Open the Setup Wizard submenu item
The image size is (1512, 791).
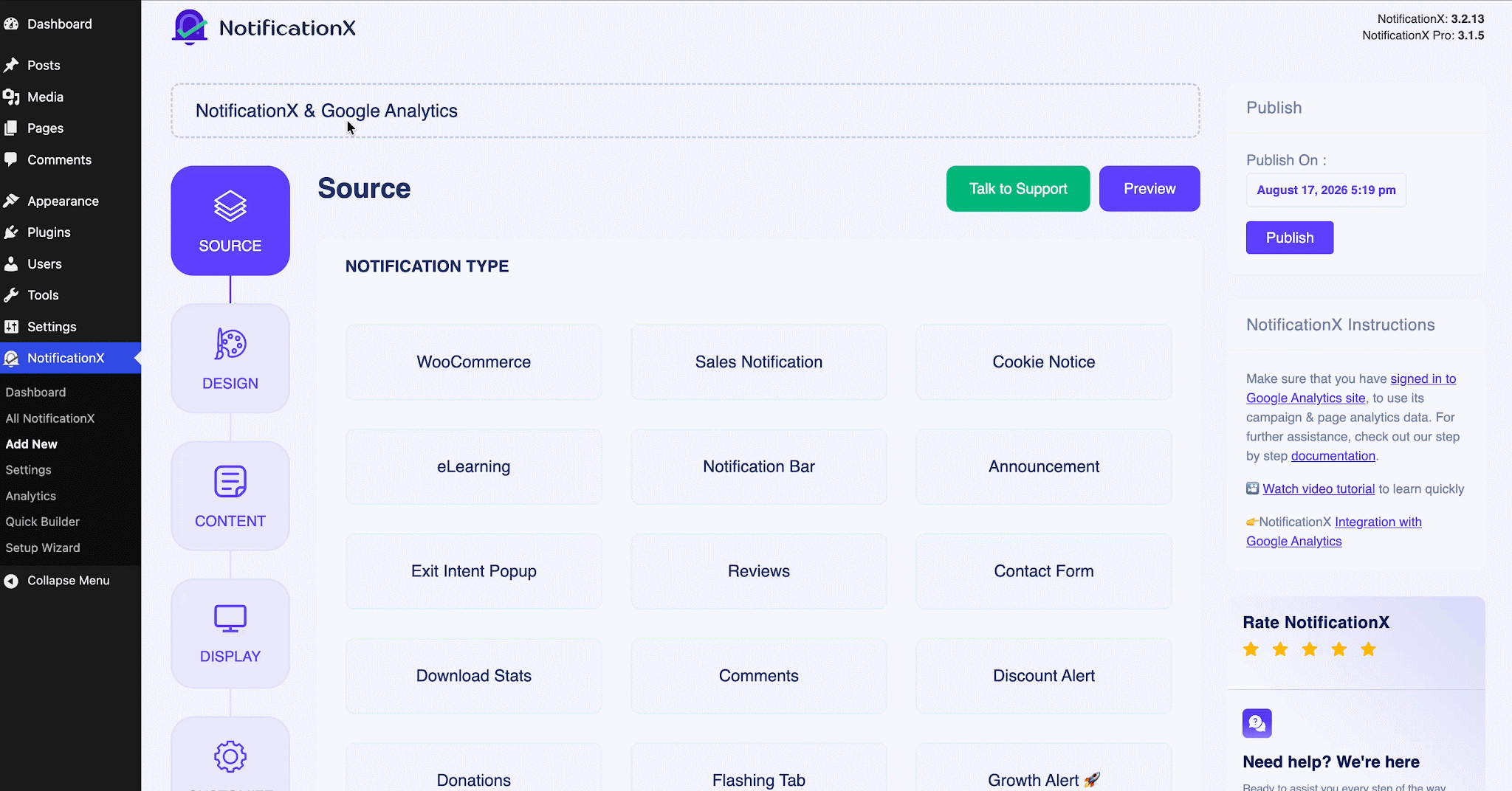(43, 548)
